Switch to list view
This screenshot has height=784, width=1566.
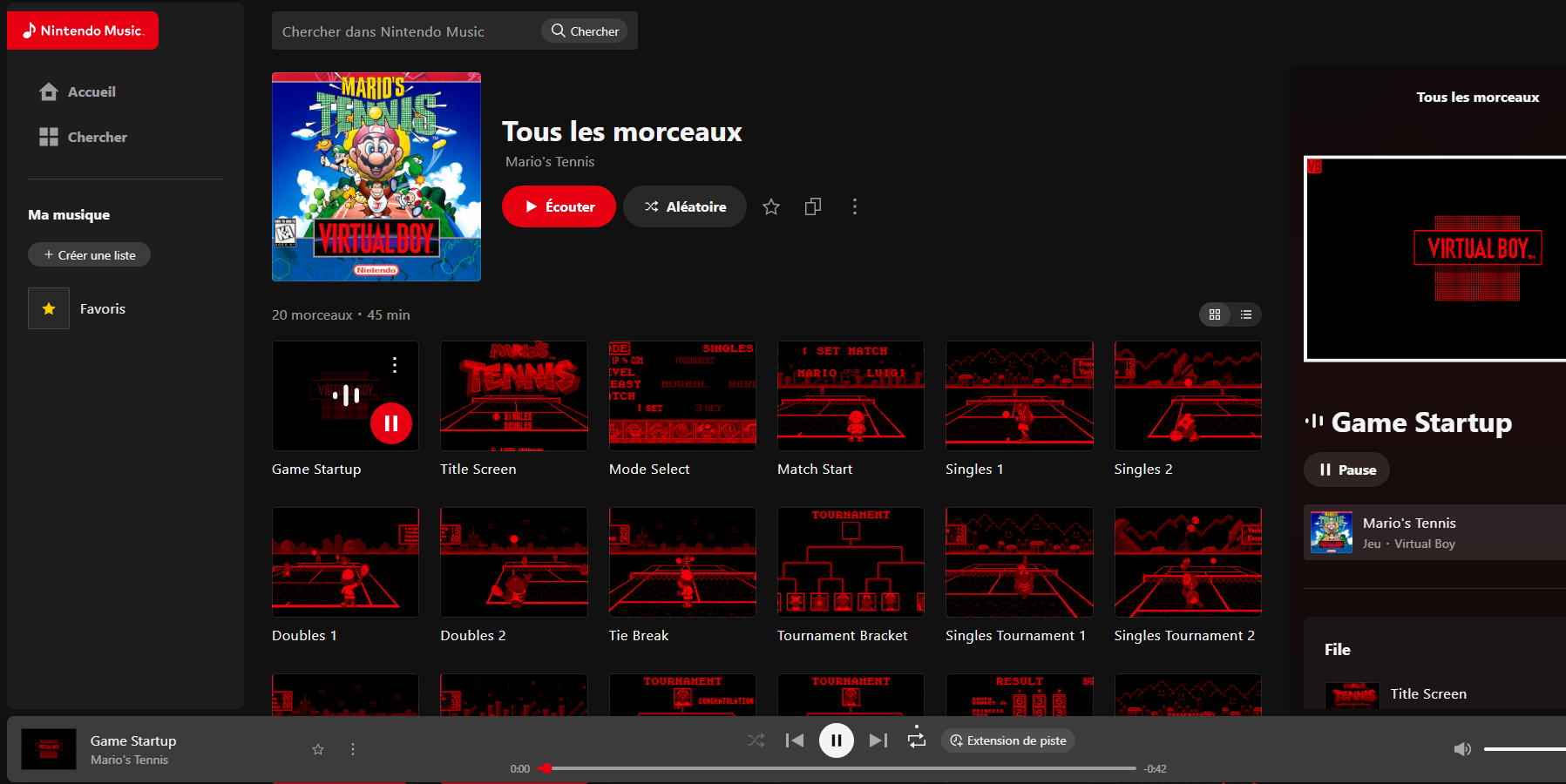(1246, 314)
